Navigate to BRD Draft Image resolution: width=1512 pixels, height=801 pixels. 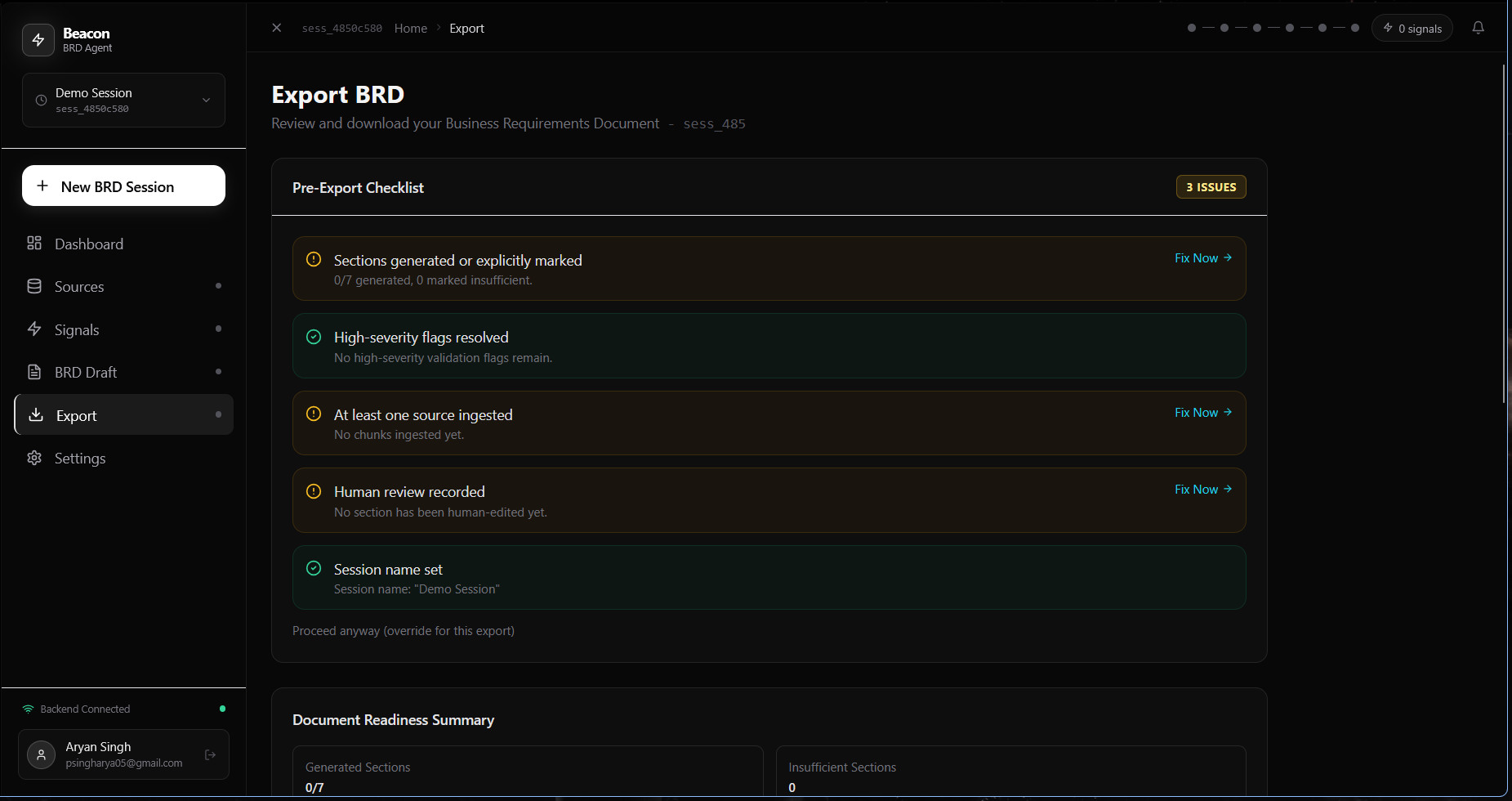(x=123, y=372)
